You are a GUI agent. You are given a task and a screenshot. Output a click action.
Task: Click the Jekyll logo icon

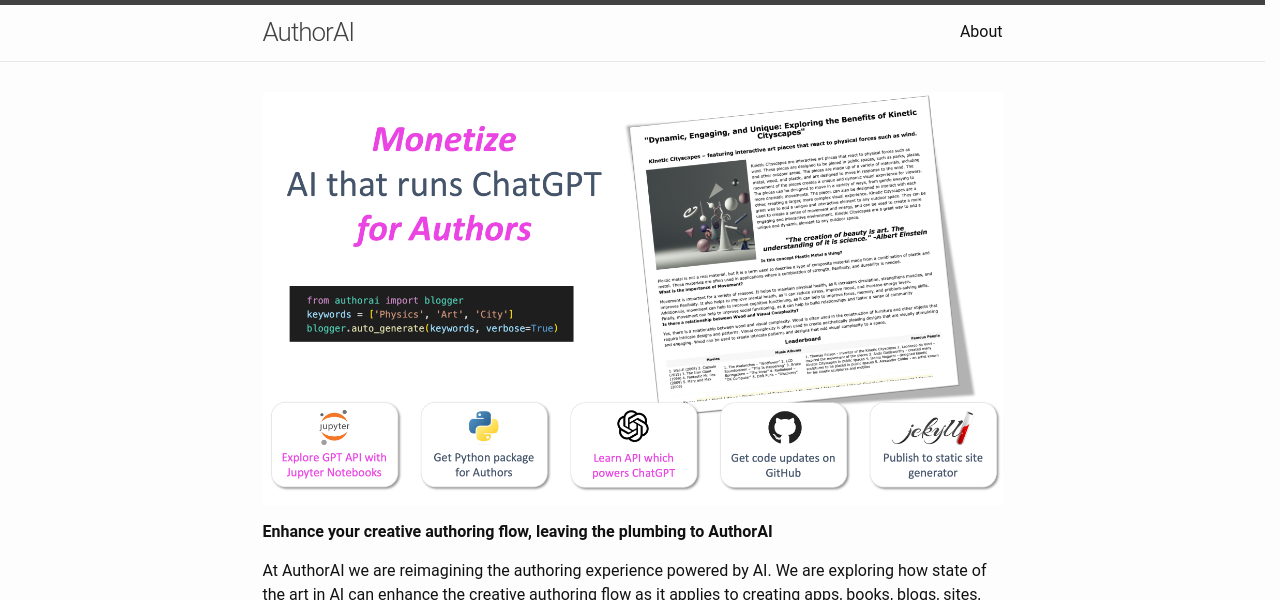tap(932, 428)
